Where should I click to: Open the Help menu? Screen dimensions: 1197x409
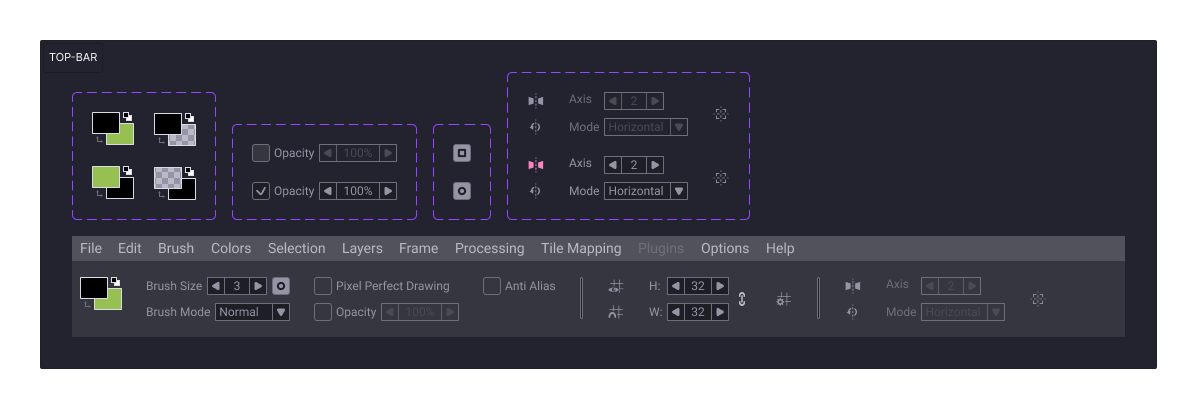[780, 248]
